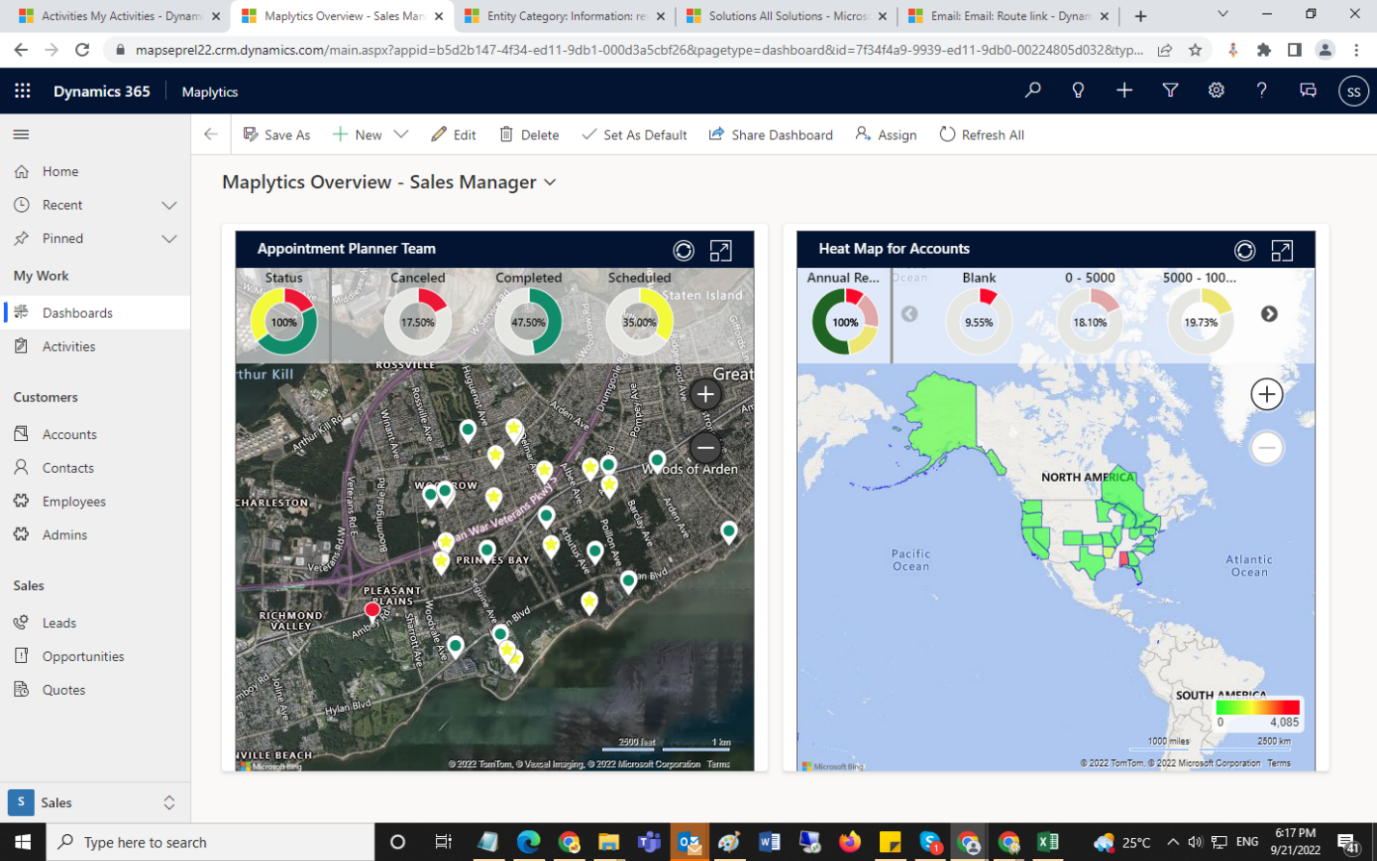This screenshot has width=1377, height=861.
Task: Click the Share Dashboard button
Action: 770,135
